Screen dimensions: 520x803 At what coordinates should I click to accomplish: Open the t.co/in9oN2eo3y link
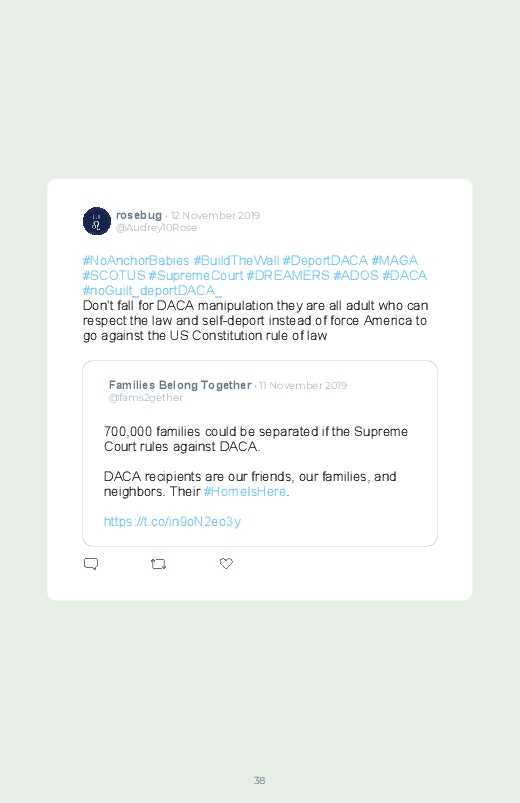tap(172, 521)
